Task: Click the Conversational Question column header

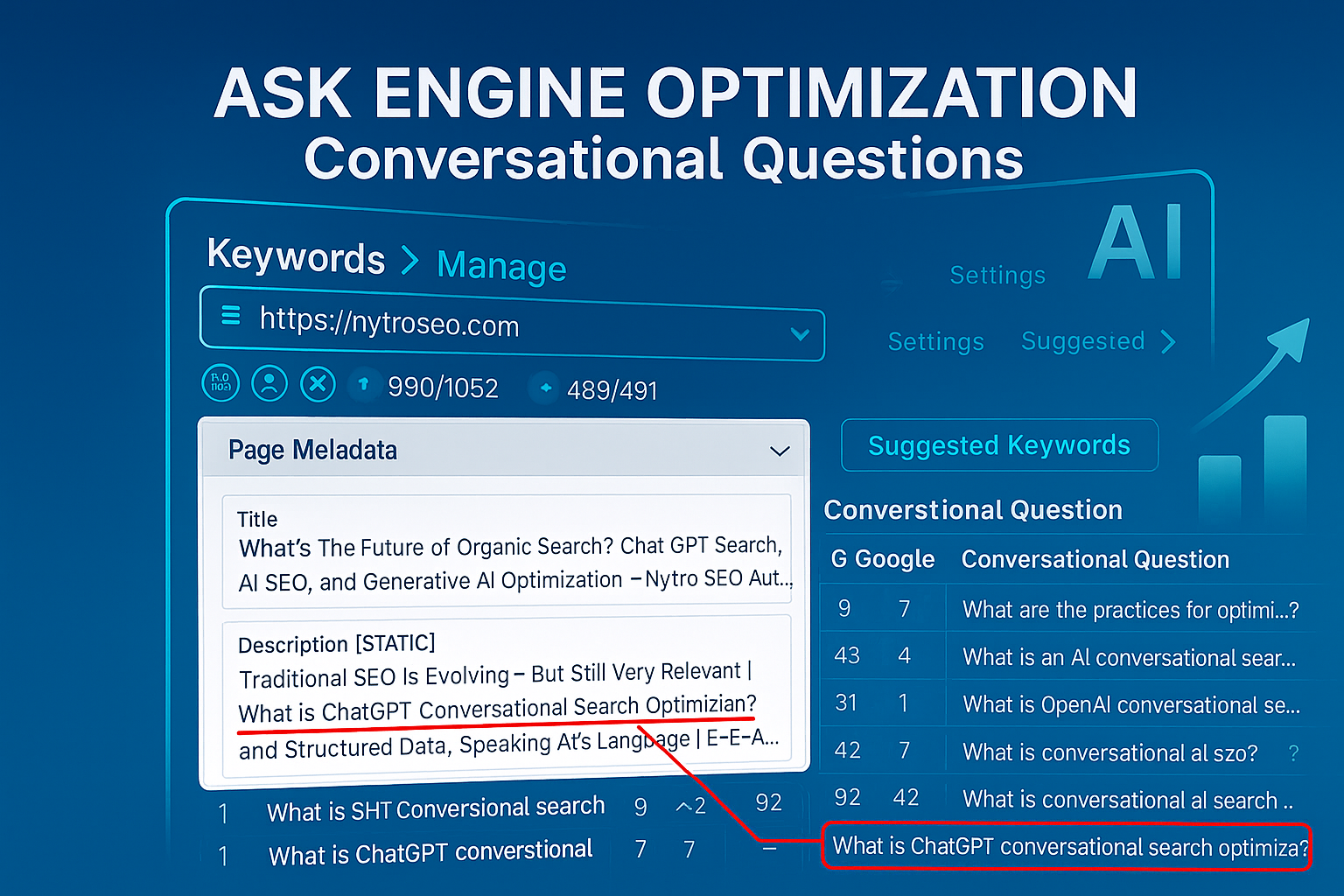Action: 1095,560
